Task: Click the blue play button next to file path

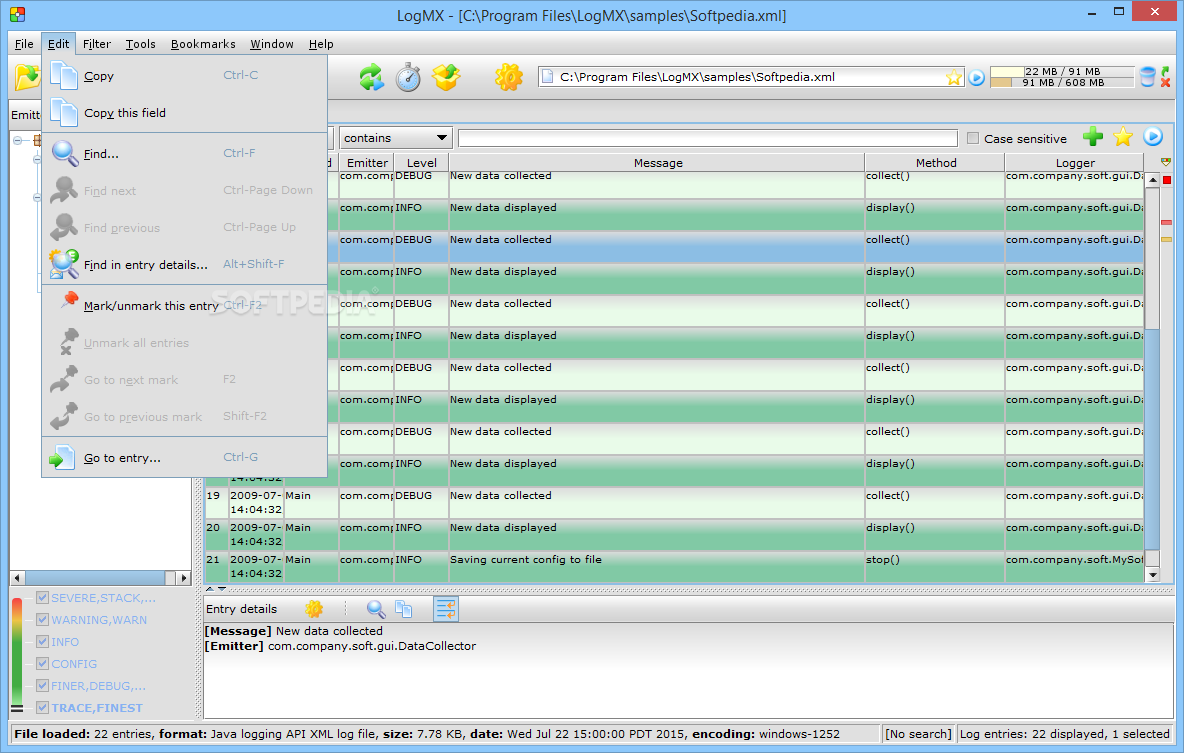Action: [x=976, y=78]
